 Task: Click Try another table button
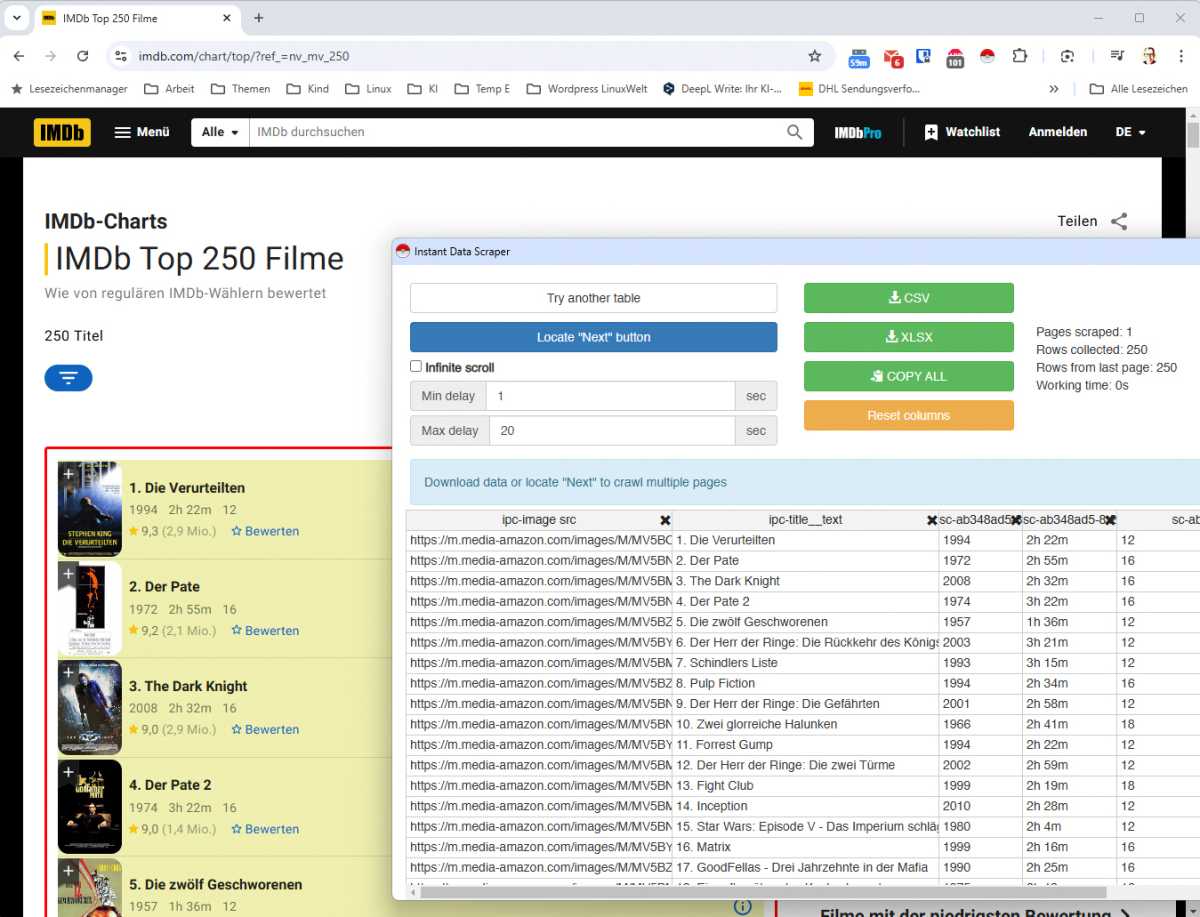pyautogui.click(x=593, y=298)
